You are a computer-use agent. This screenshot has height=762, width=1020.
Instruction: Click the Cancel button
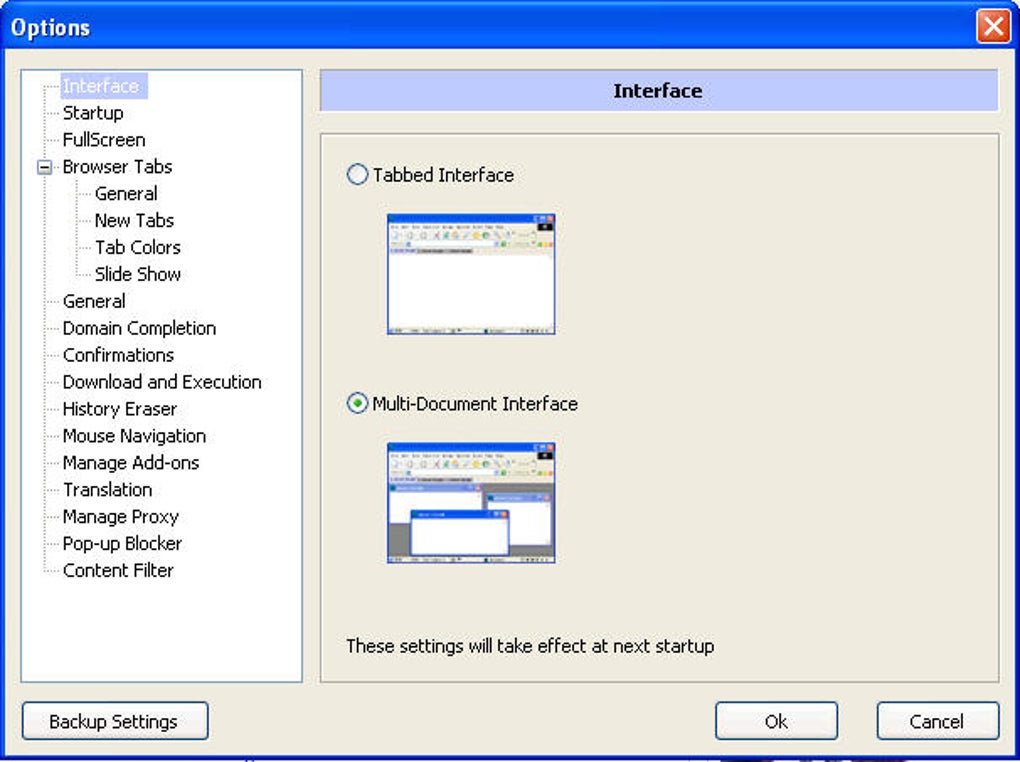tap(937, 721)
